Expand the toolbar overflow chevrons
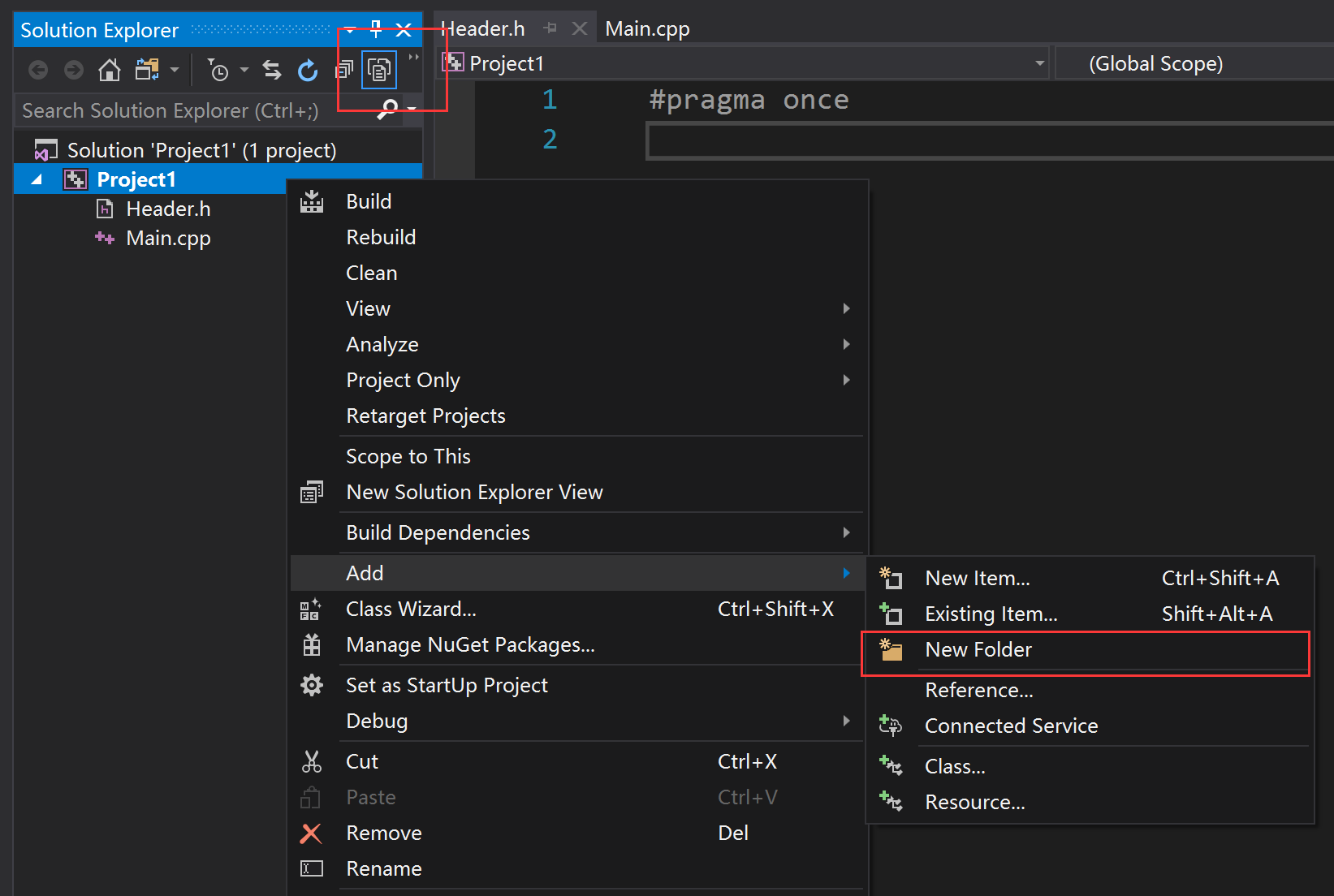 (414, 58)
